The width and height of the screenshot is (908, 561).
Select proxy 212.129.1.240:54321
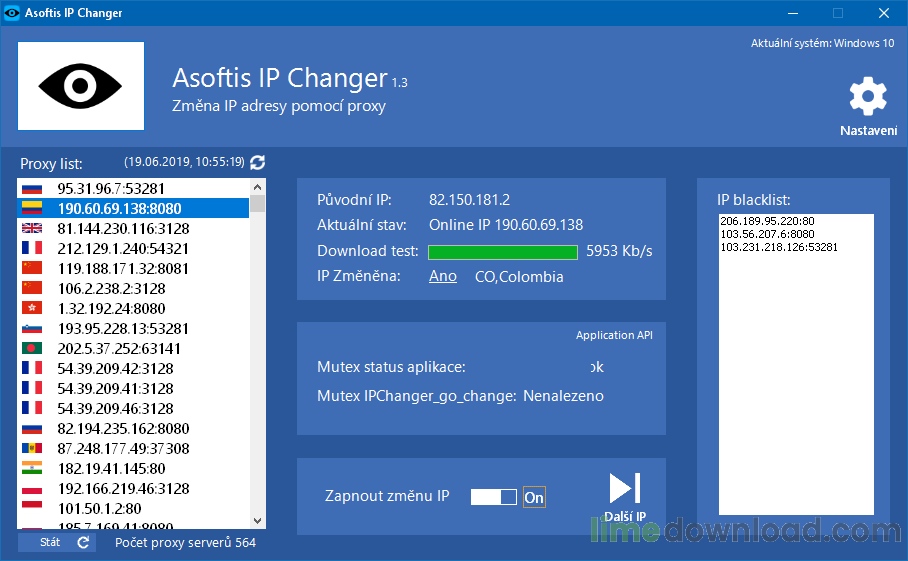(x=122, y=248)
